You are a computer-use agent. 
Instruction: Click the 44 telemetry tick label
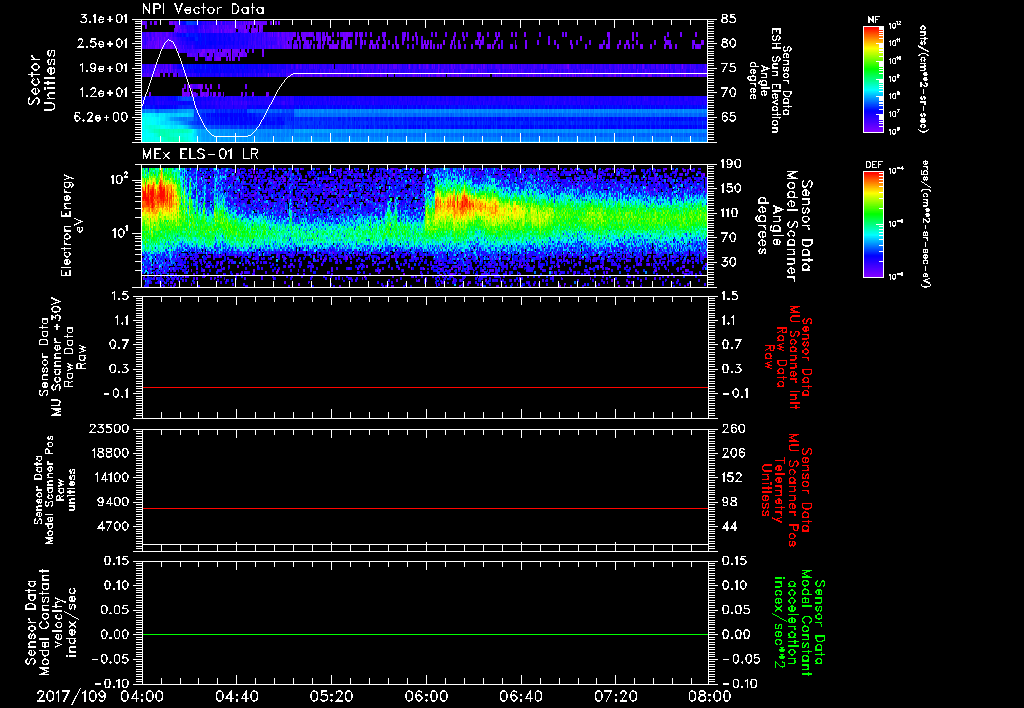[x=729, y=526]
